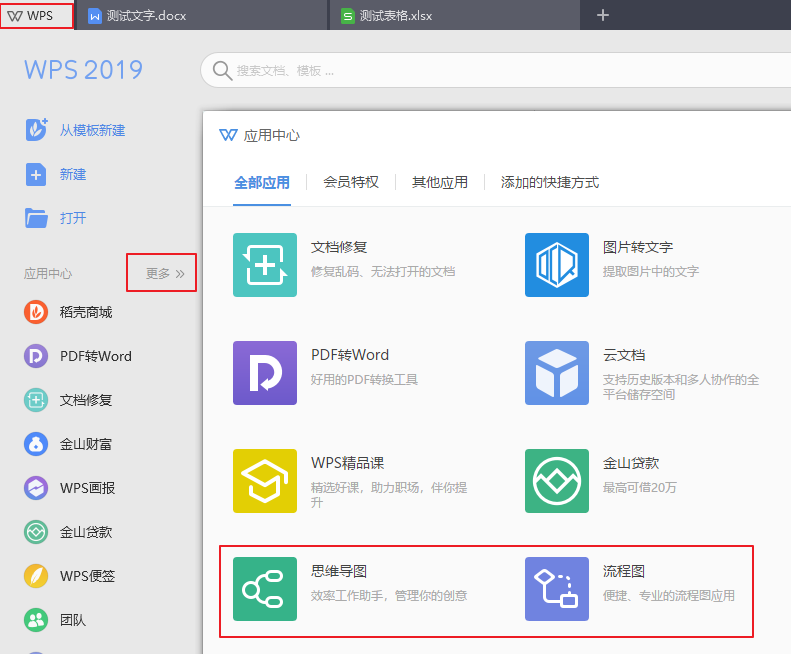Click 文档修复 title in app center
Viewport: 791px width, 654px height.
click(x=339, y=247)
